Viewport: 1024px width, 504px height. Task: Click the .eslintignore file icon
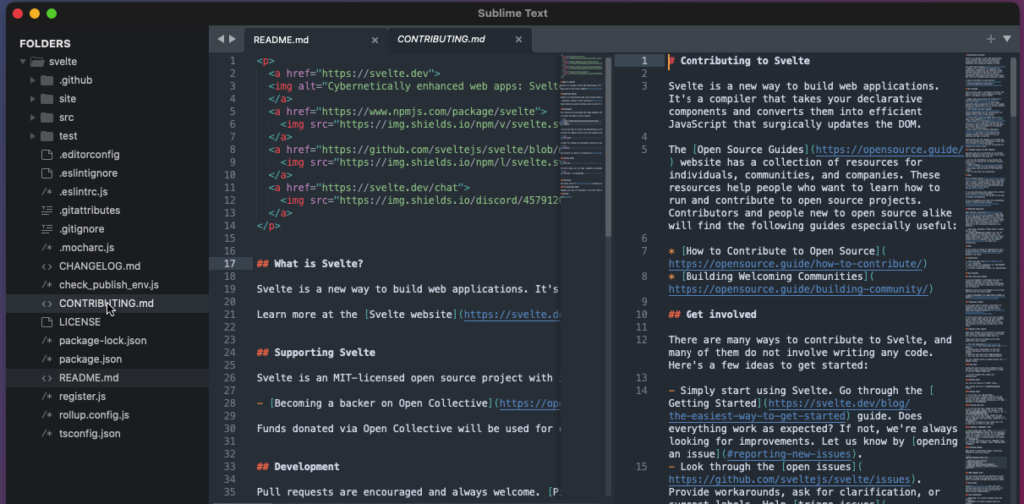[x=47, y=174]
